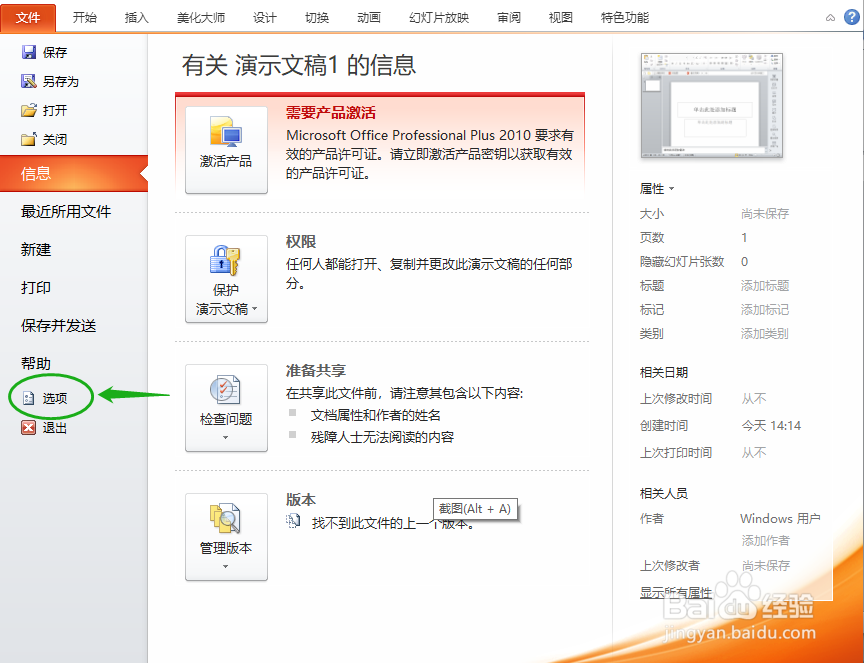Screen dimensions: 864x663
Task: Open the 动画 ribbon tab
Action: pos(369,18)
